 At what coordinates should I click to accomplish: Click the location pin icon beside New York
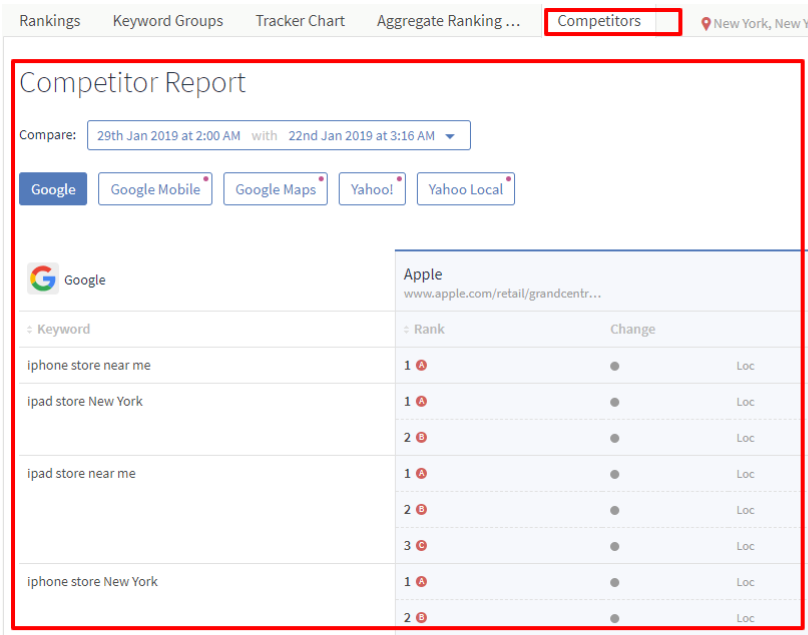pyautogui.click(x=706, y=24)
